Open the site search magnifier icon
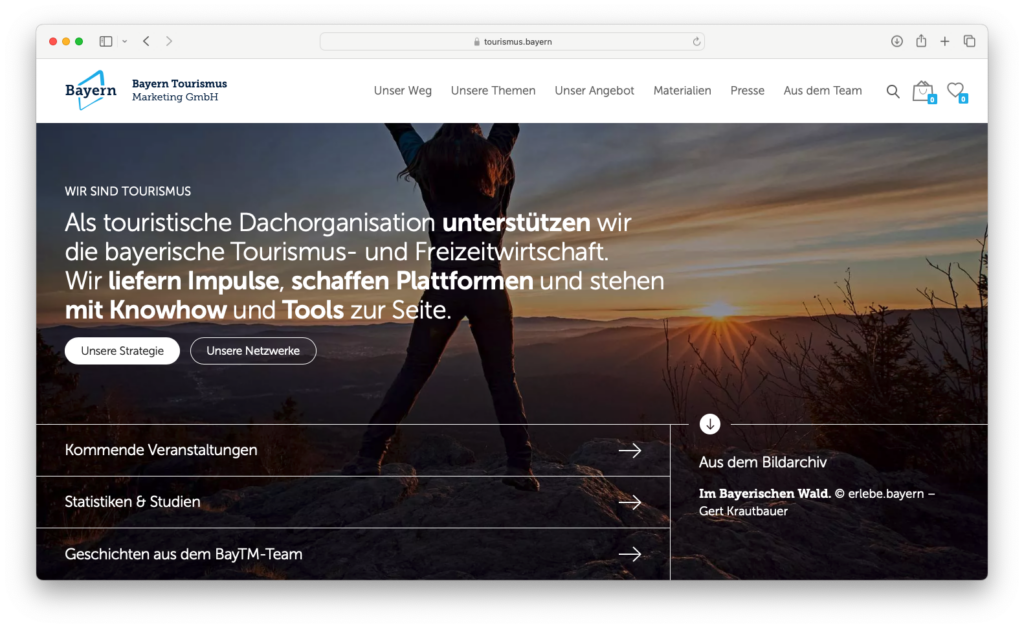Image resolution: width=1024 pixels, height=628 pixels. (893, 91)
